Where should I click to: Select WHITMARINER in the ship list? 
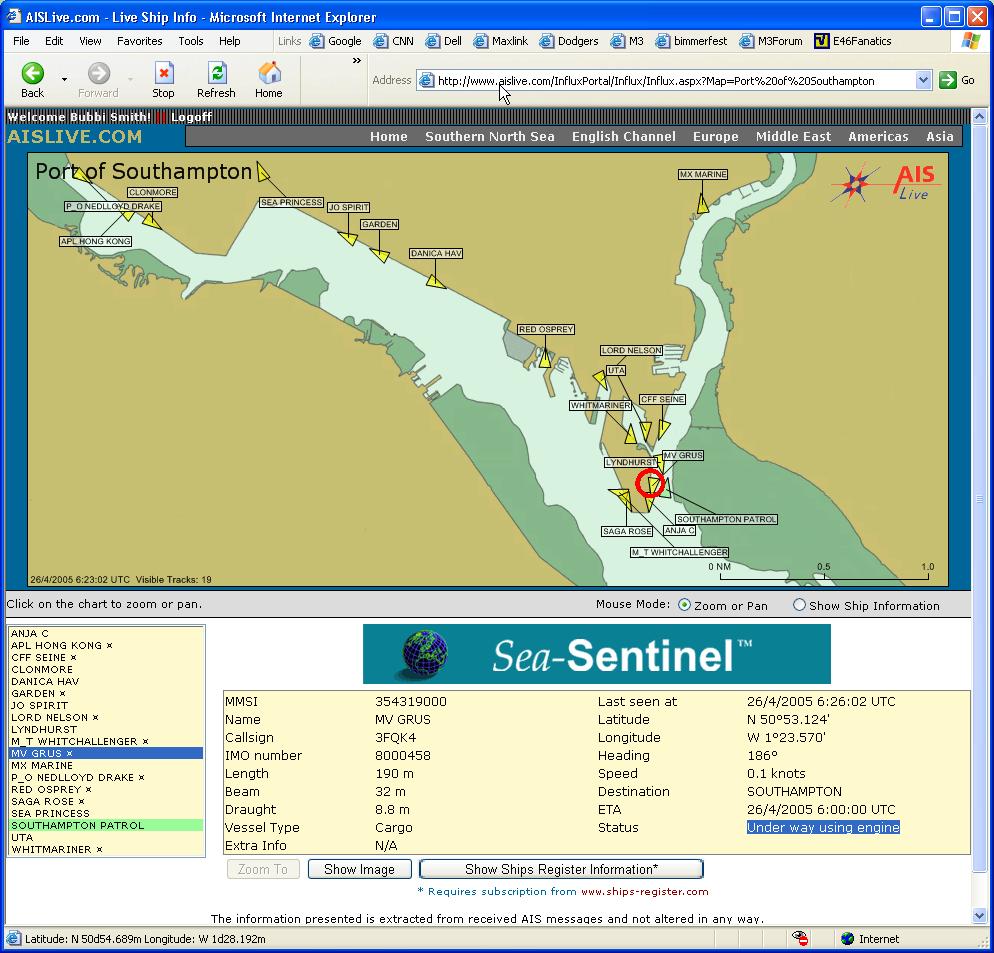[106, 850]
